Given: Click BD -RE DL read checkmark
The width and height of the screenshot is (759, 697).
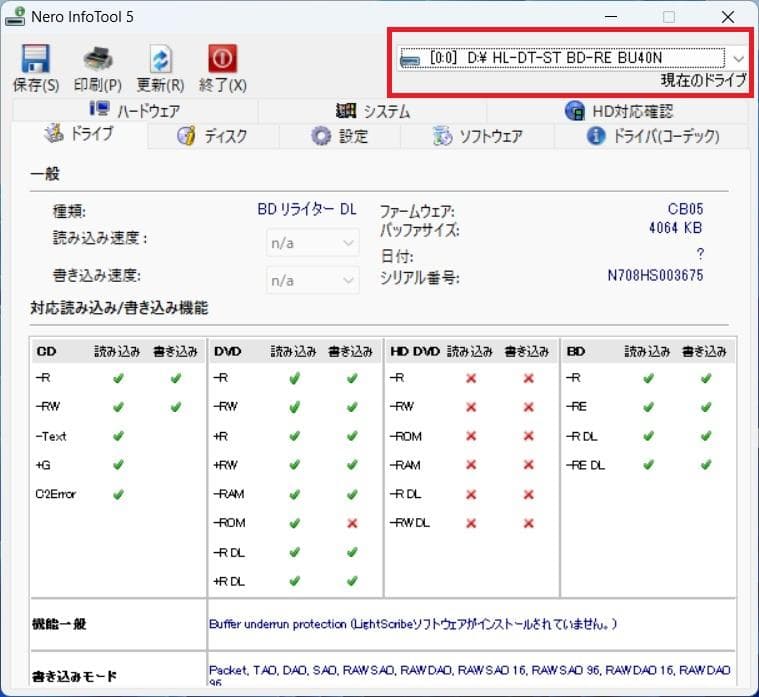Looking at the screenshot, I should coord(649,465).
